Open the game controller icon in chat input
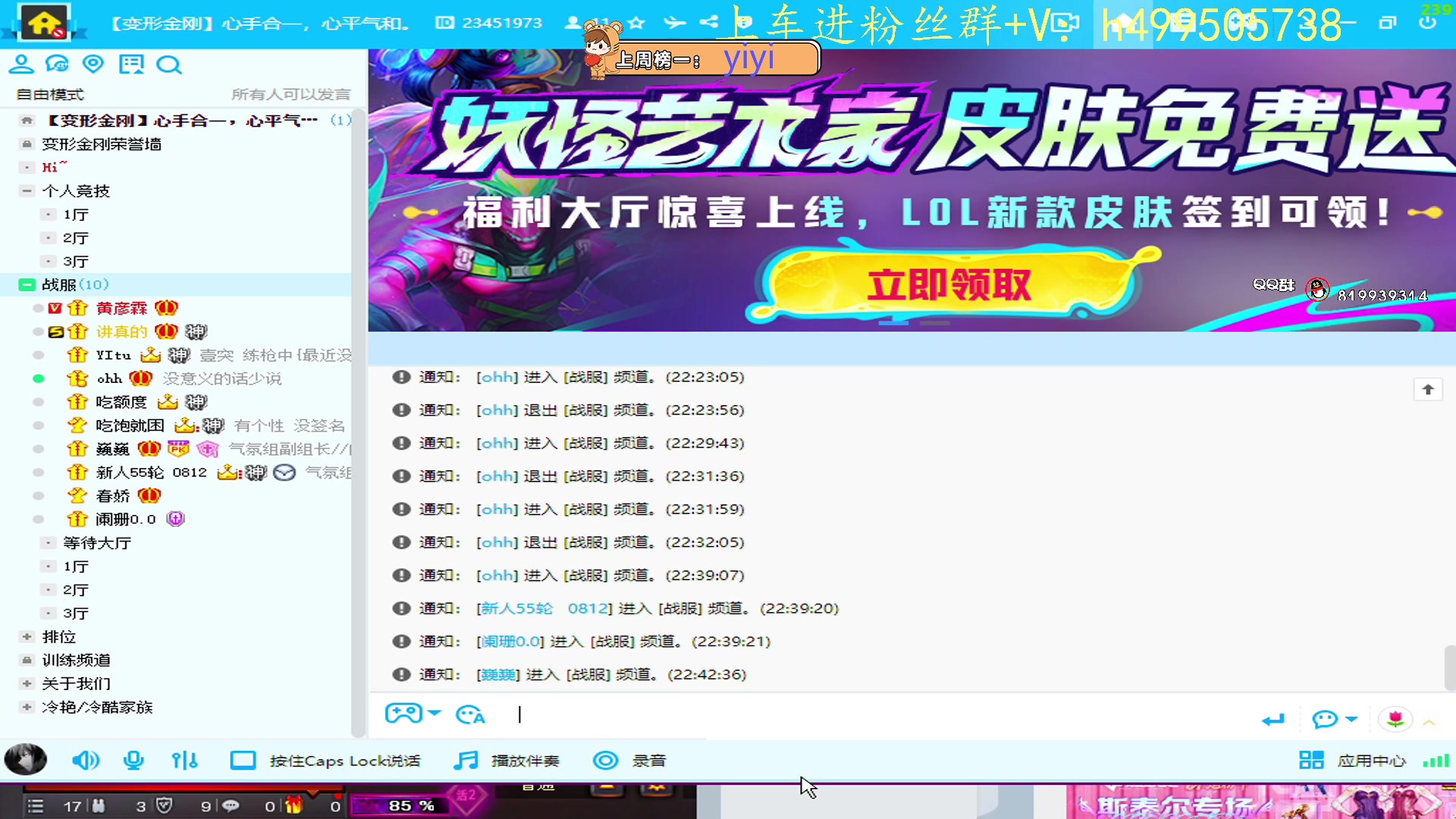Viewport: 1456px width, 819px height. coord(403,714)
